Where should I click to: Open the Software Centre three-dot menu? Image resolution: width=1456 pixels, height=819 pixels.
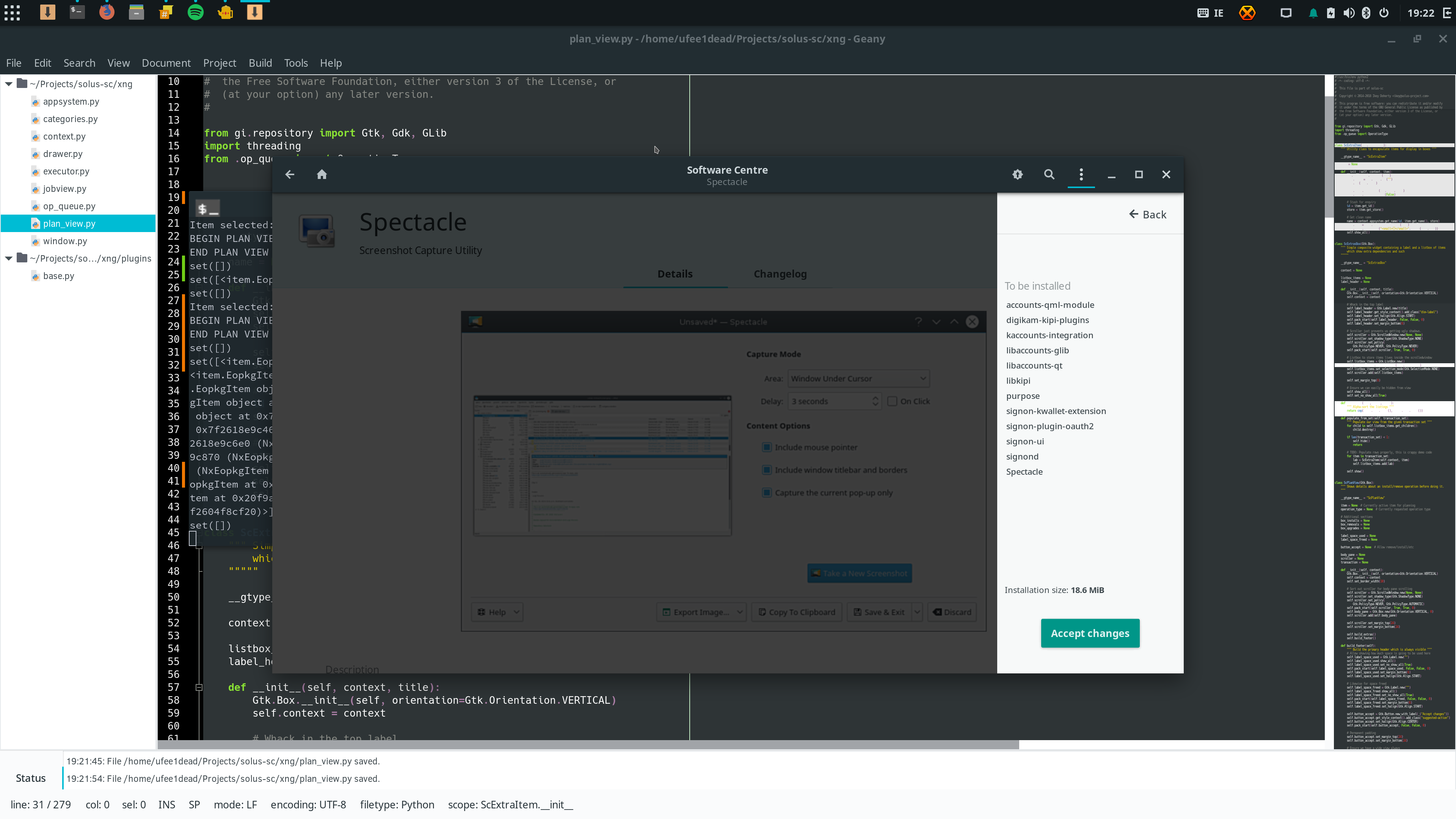coord(1081,174)
